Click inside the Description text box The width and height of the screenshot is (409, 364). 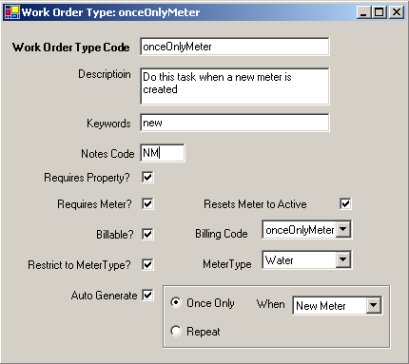pos(235,86)
